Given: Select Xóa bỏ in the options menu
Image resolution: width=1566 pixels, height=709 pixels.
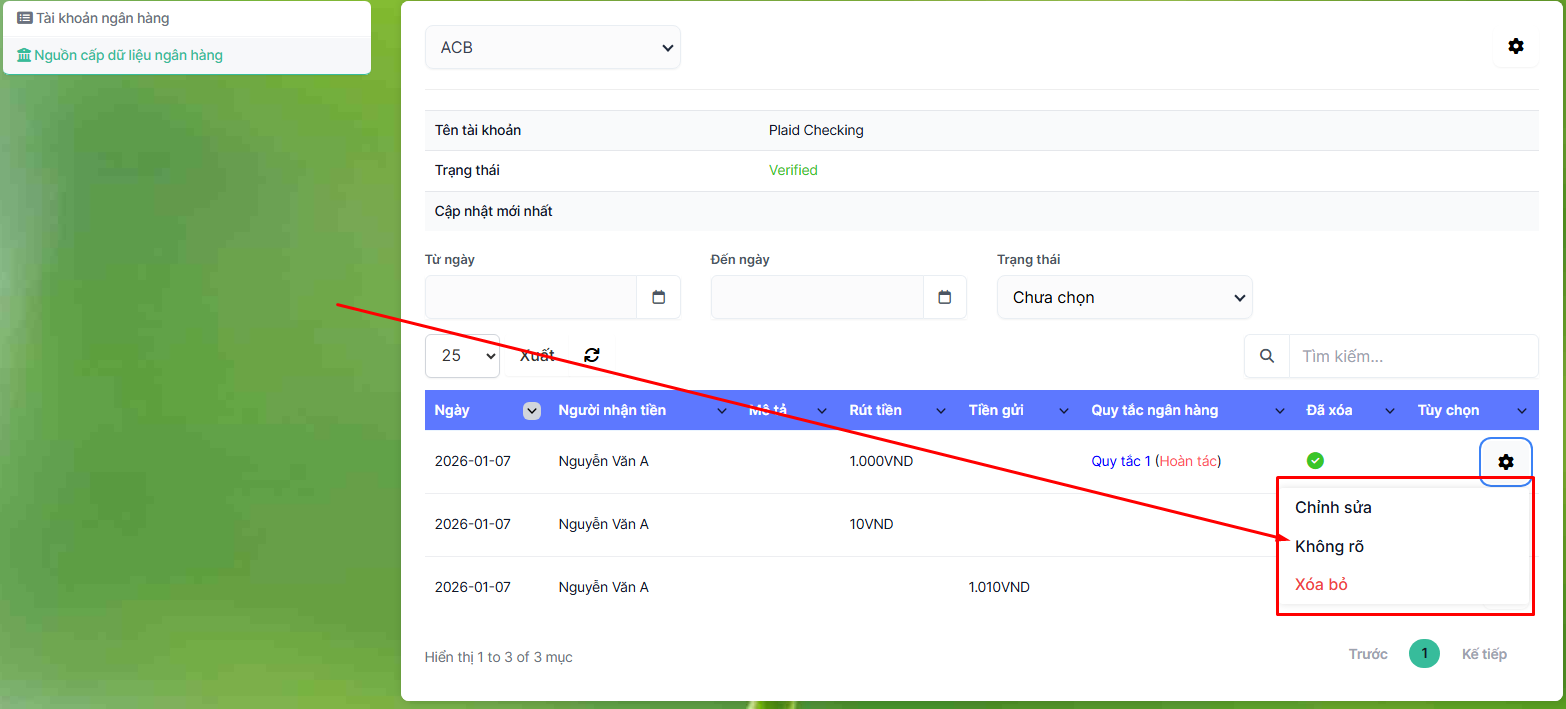Looking at the screenshot, I should click(1321, 584).
